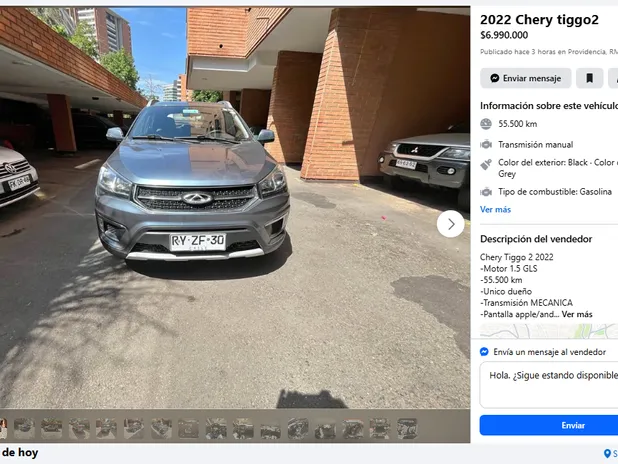
Task: Send message with blue Enviar button
Action: point(549,425)
